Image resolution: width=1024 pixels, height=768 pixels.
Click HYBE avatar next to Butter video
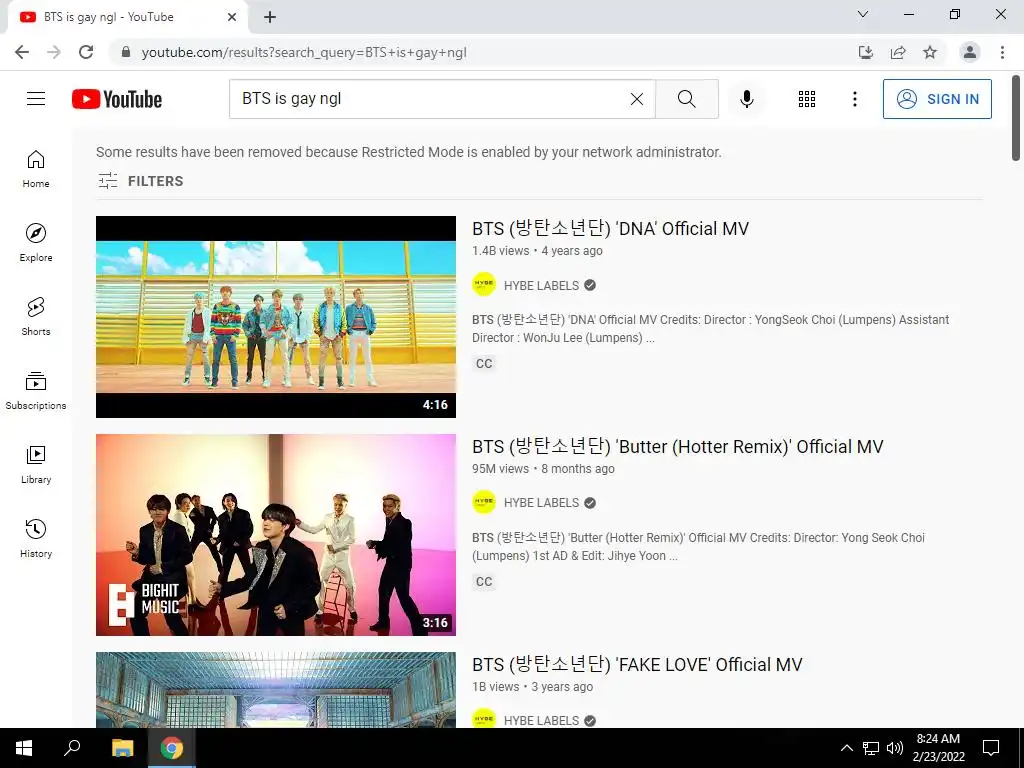coord(484,502)
